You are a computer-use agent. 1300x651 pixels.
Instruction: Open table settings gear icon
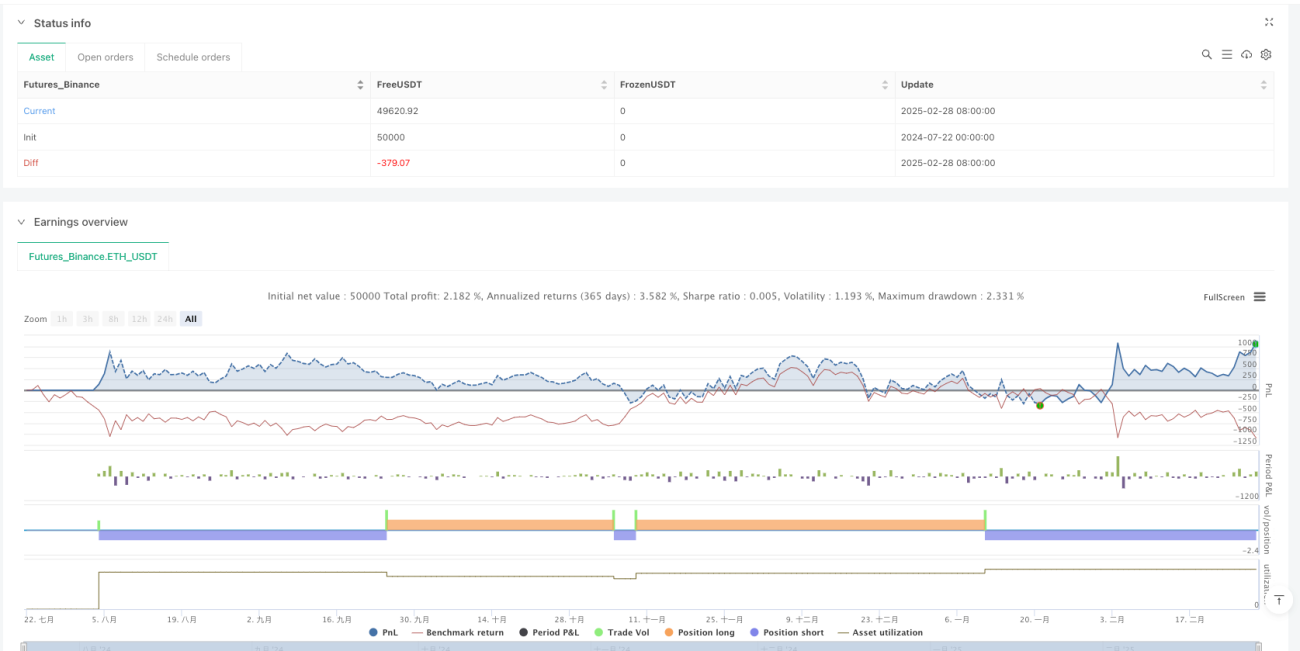point(1266,55)
